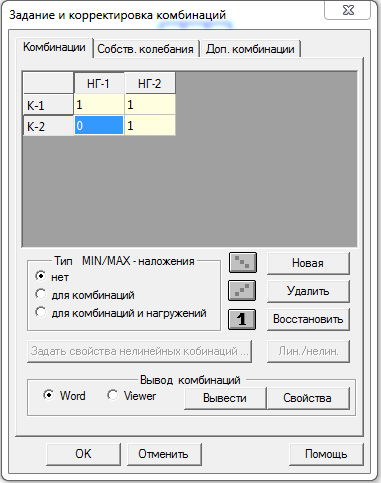
Task: Click the ascending diagonal dots icon button
Action: (x=242, y=291)
